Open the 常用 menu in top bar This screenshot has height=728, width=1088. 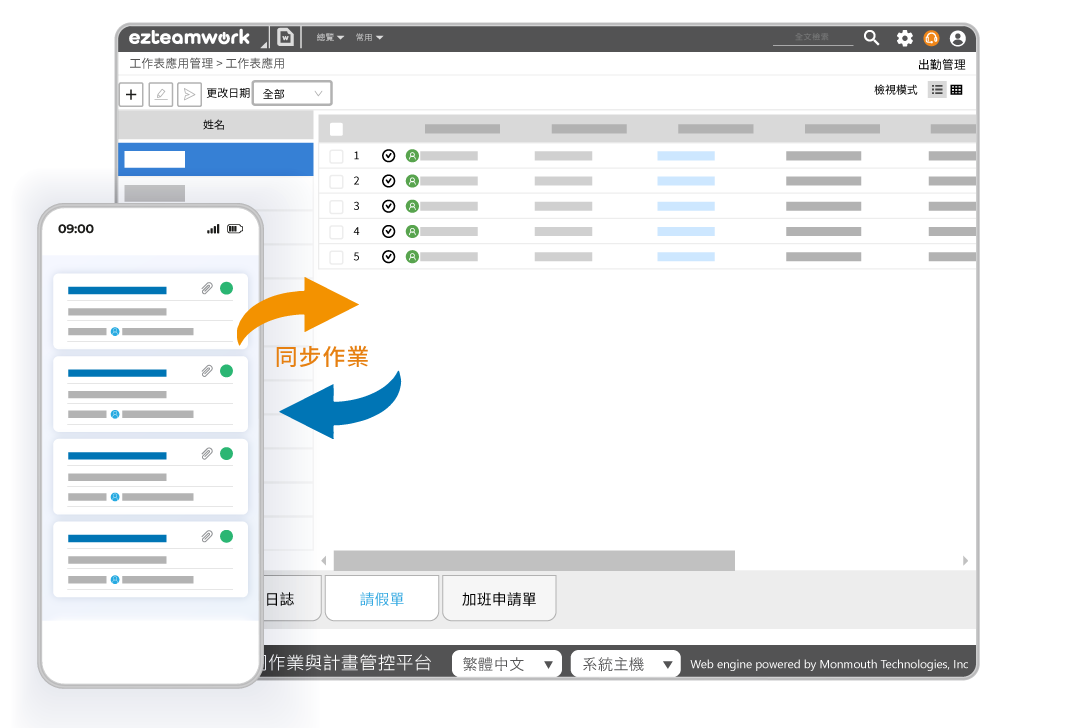tap(368, 38)
